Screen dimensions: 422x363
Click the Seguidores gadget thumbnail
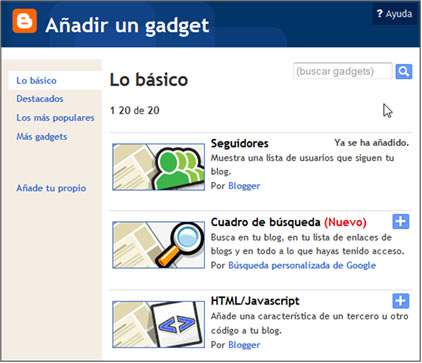point(159,167)
